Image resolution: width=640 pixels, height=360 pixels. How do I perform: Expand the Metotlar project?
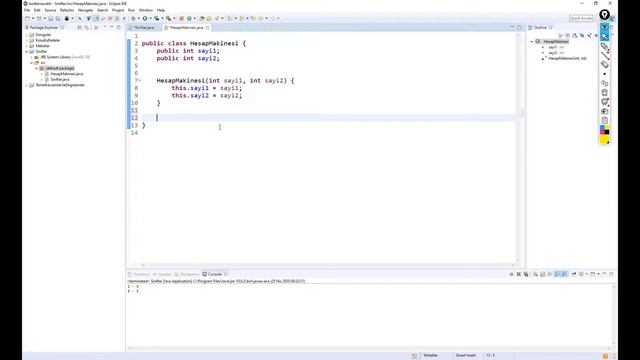[x=27, y=46]
